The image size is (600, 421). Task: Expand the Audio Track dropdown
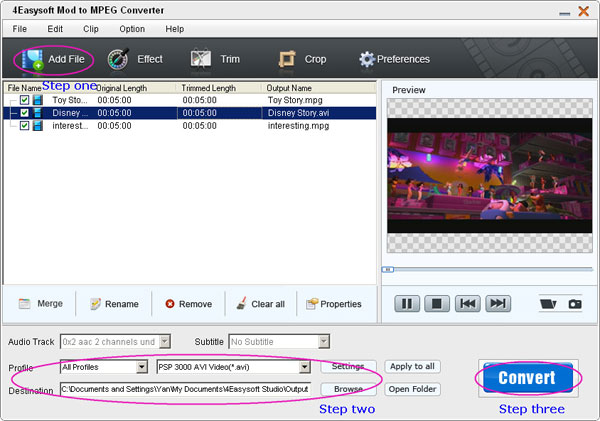point(165,341)
